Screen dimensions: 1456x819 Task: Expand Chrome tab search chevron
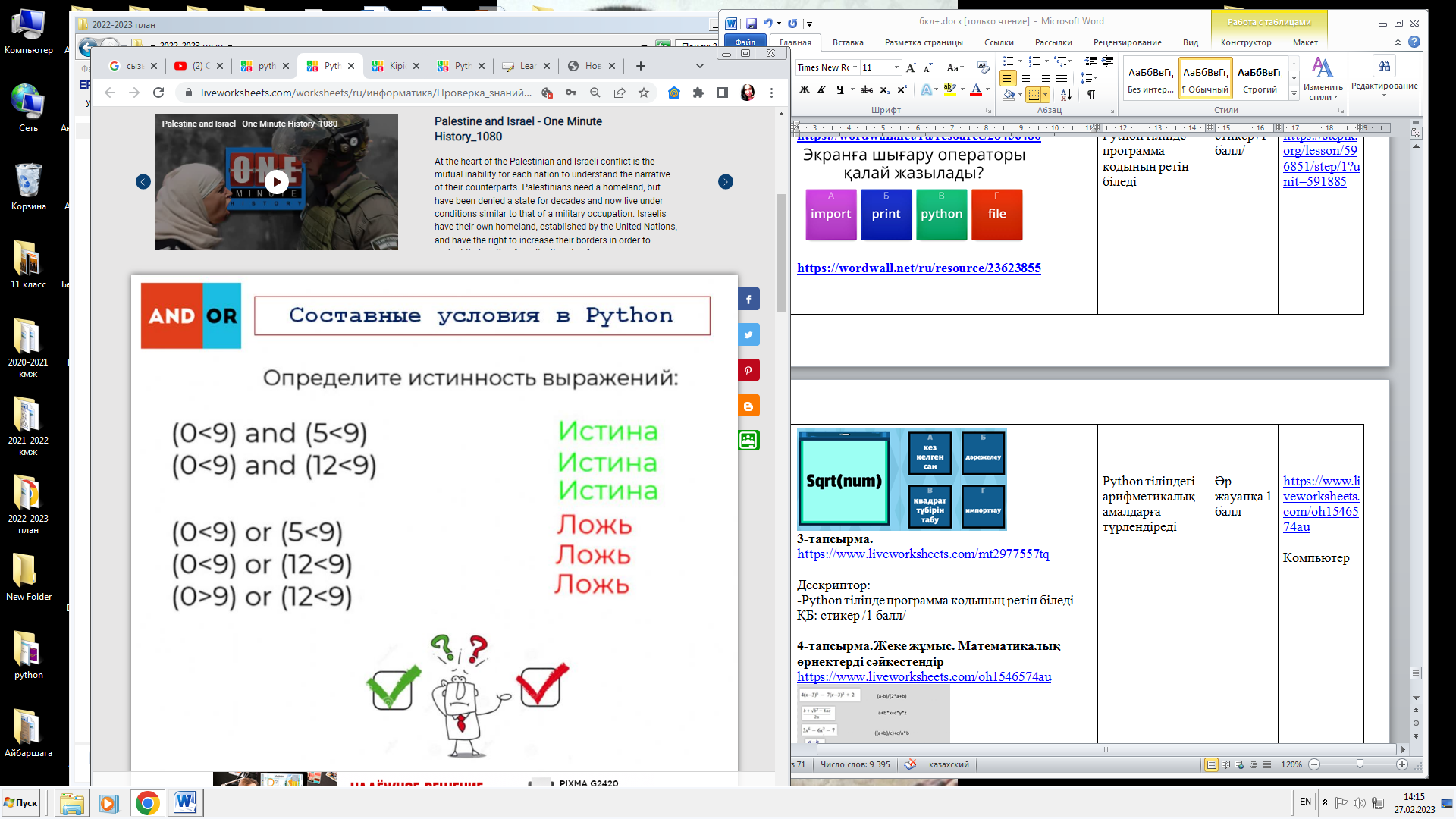[x=700, y=66]
